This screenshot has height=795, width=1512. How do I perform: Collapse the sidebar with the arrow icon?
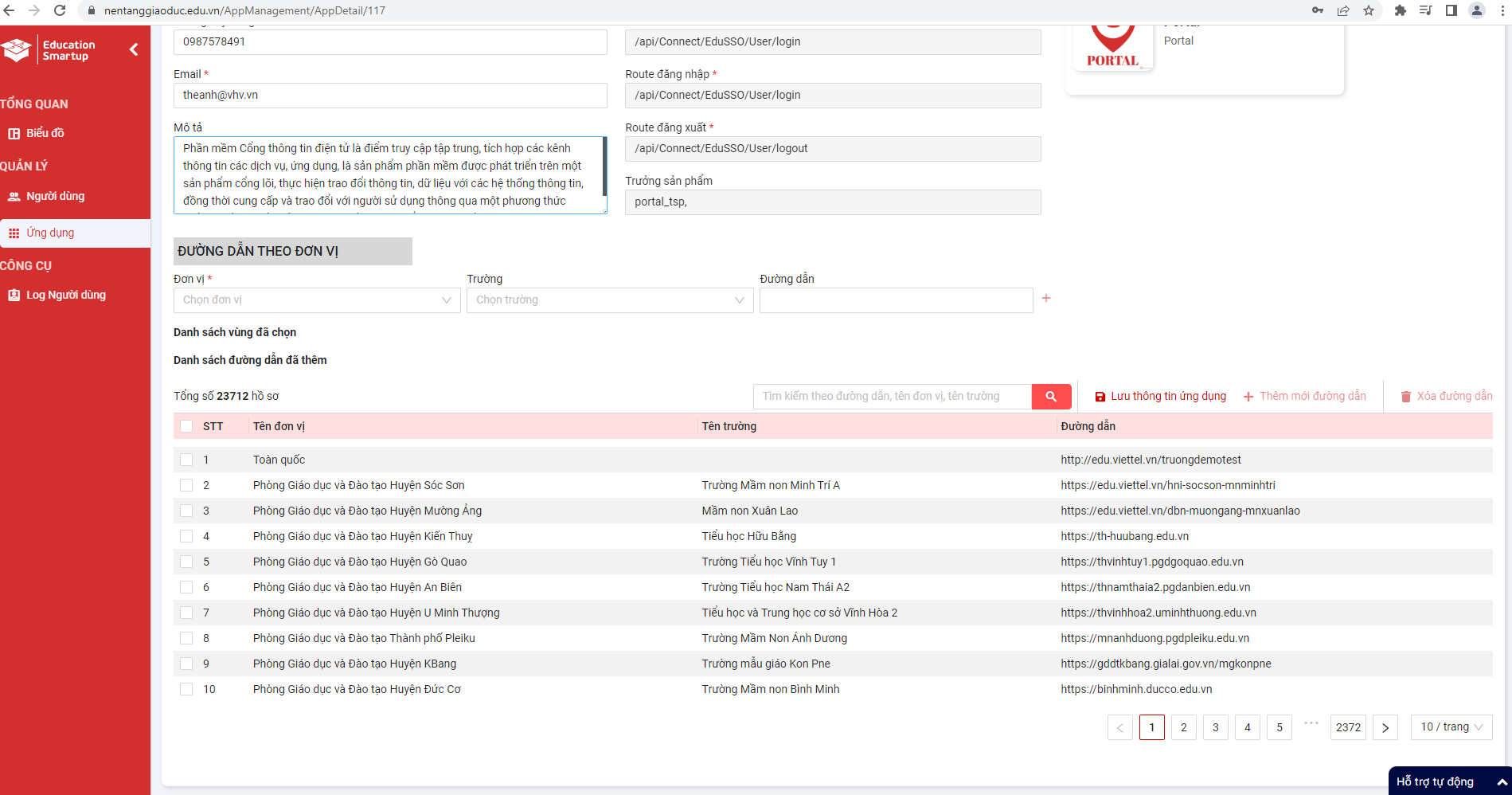tap(134, 49)
